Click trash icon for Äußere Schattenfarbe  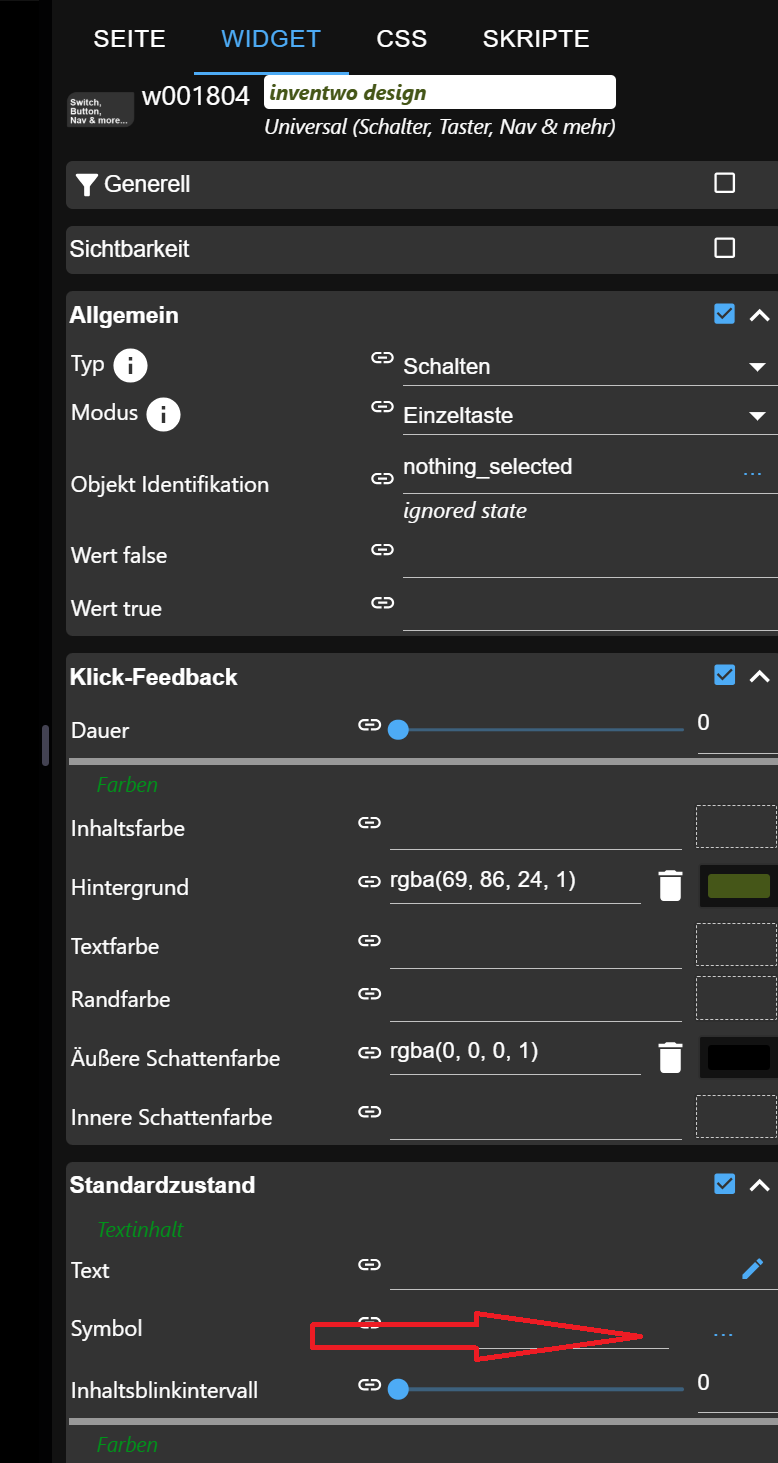point(670,1057)
